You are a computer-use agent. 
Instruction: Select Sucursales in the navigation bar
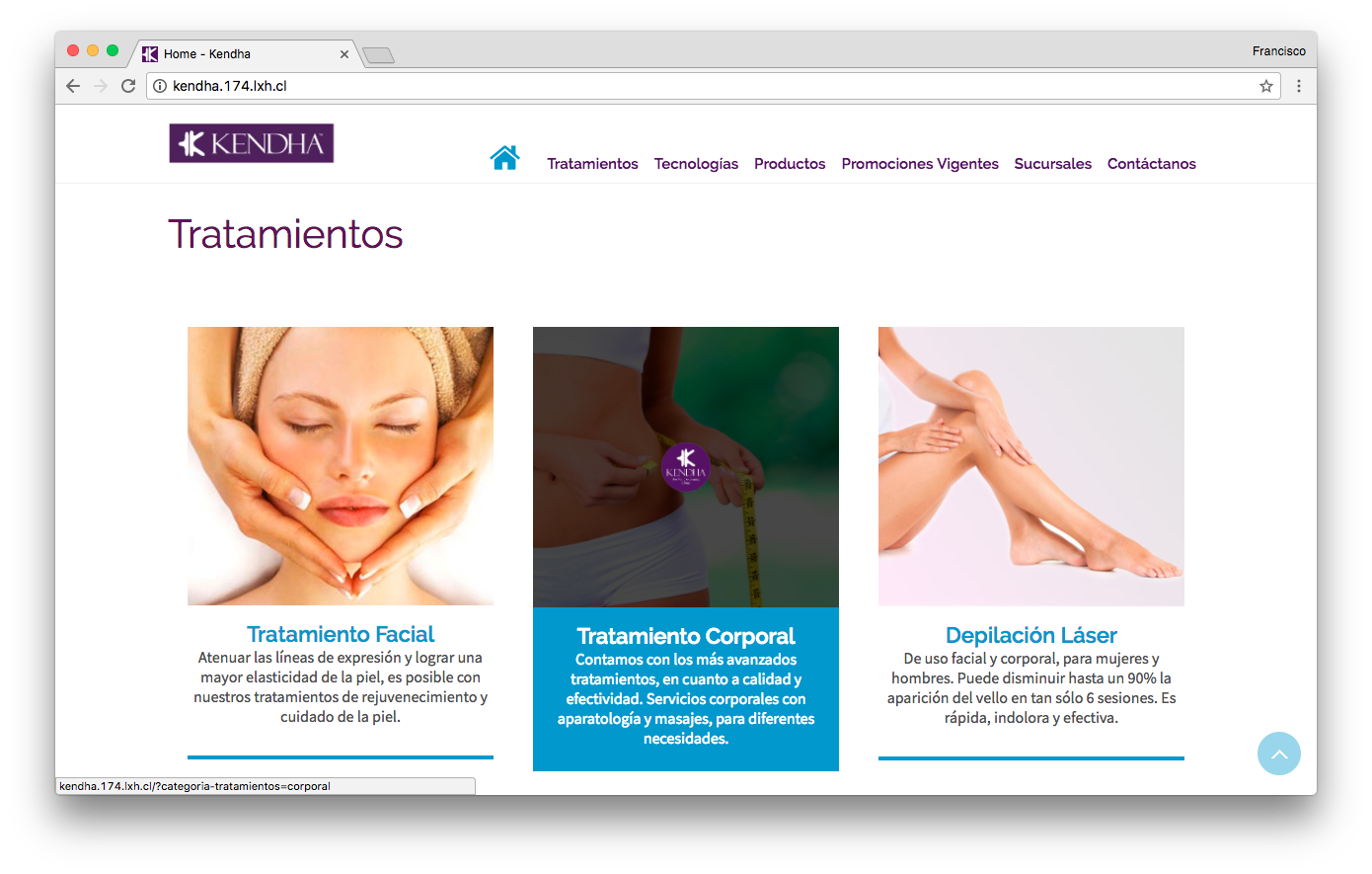1053,164
